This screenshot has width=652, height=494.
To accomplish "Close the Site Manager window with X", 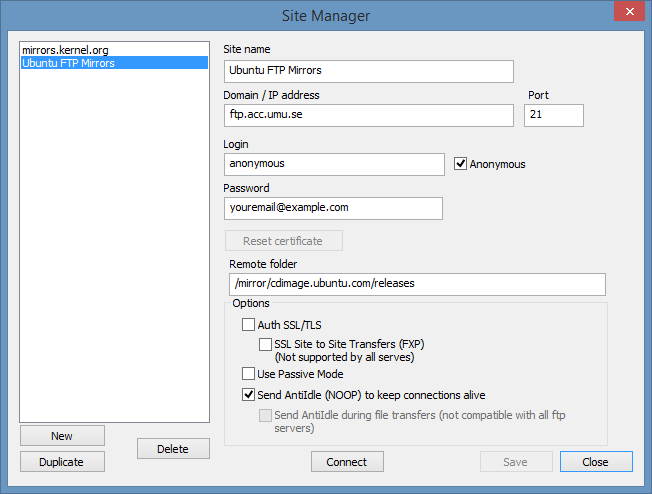I will pos(630,11).
